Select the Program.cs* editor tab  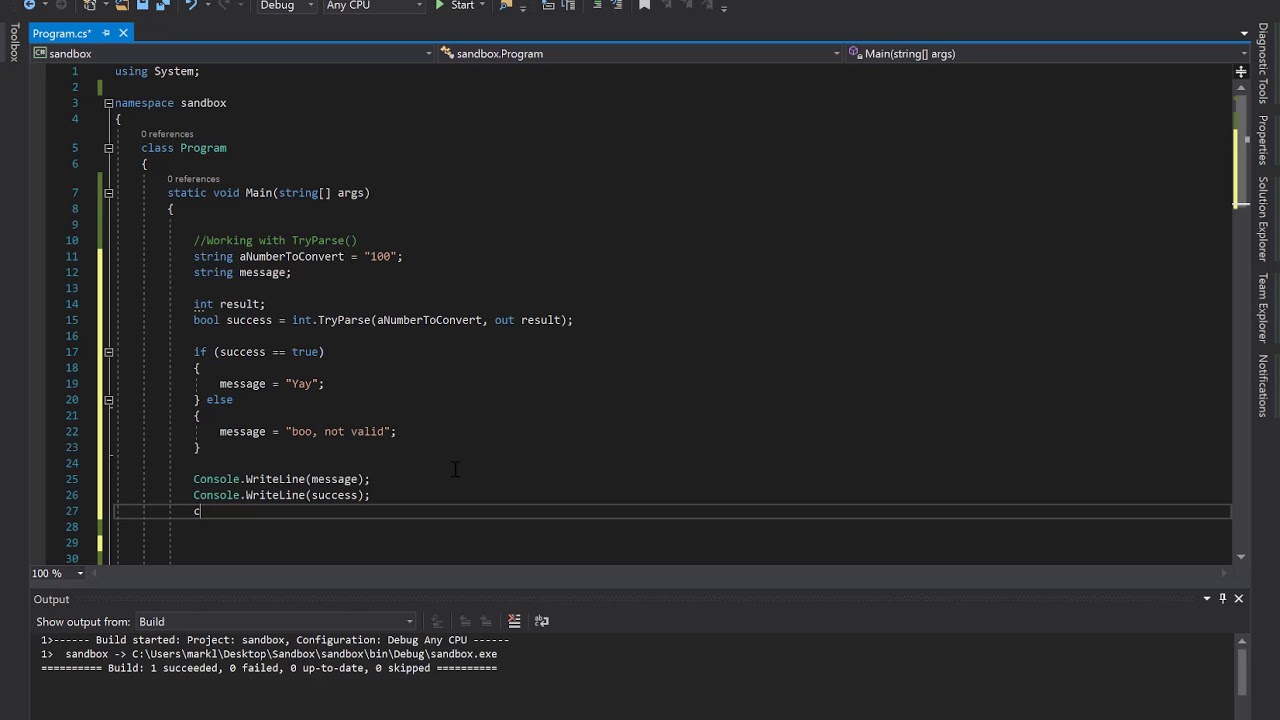[x=62, y=33]
